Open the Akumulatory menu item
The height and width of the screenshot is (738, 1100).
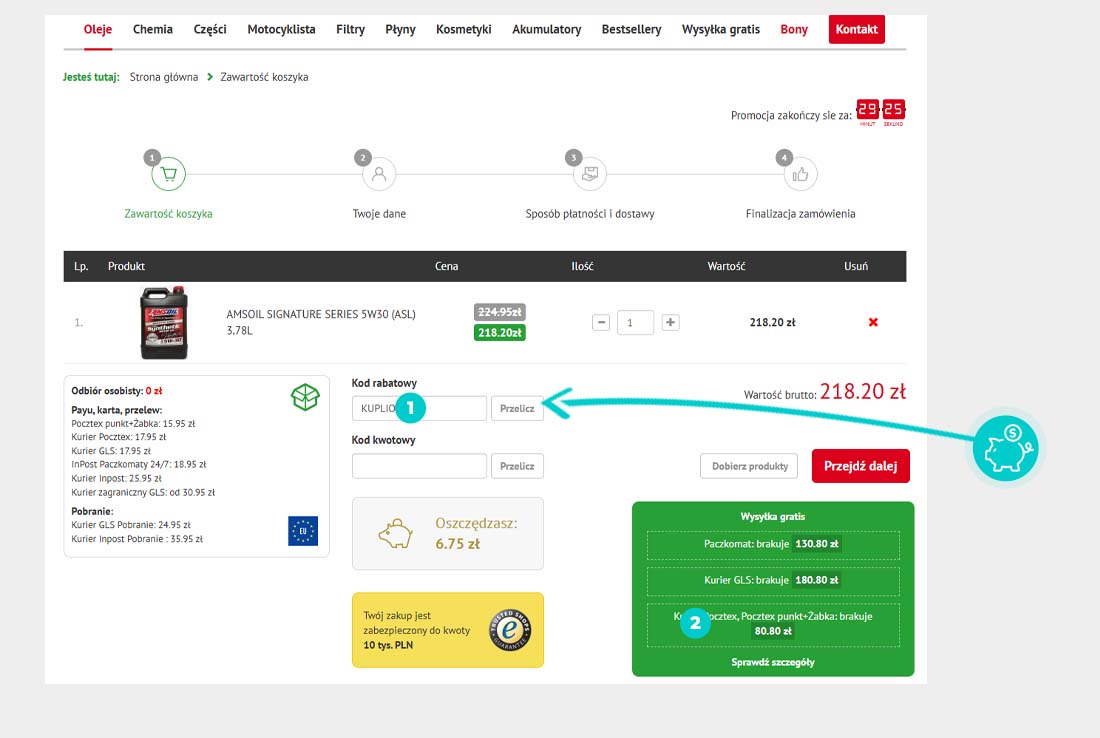[546, 29]
